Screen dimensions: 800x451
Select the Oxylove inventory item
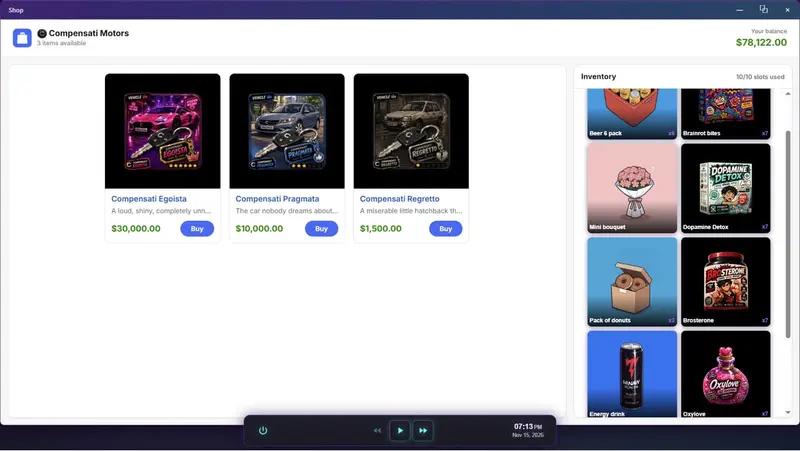click(726, 374)
